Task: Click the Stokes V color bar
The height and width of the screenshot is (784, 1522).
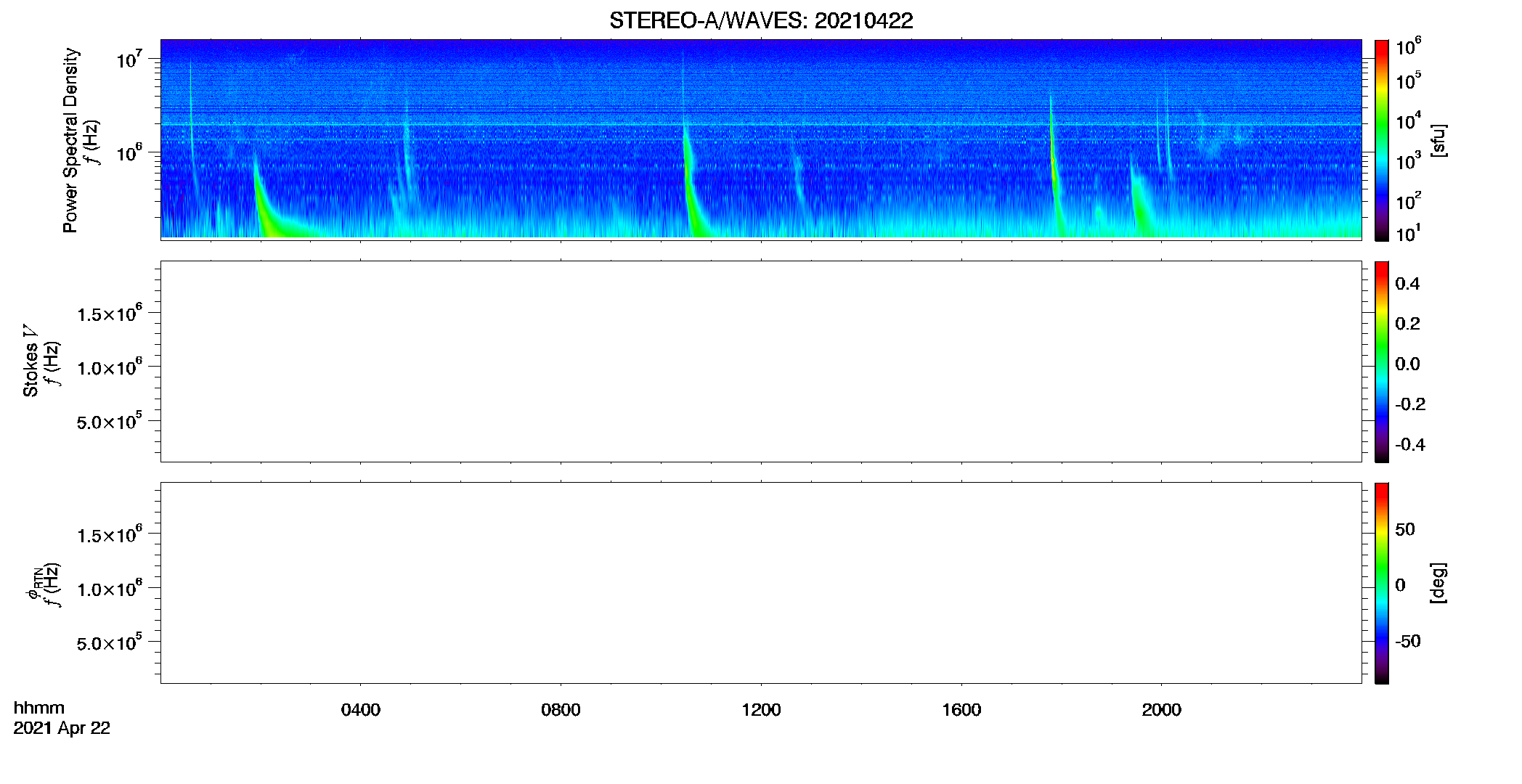Action: coord(1381,362)
